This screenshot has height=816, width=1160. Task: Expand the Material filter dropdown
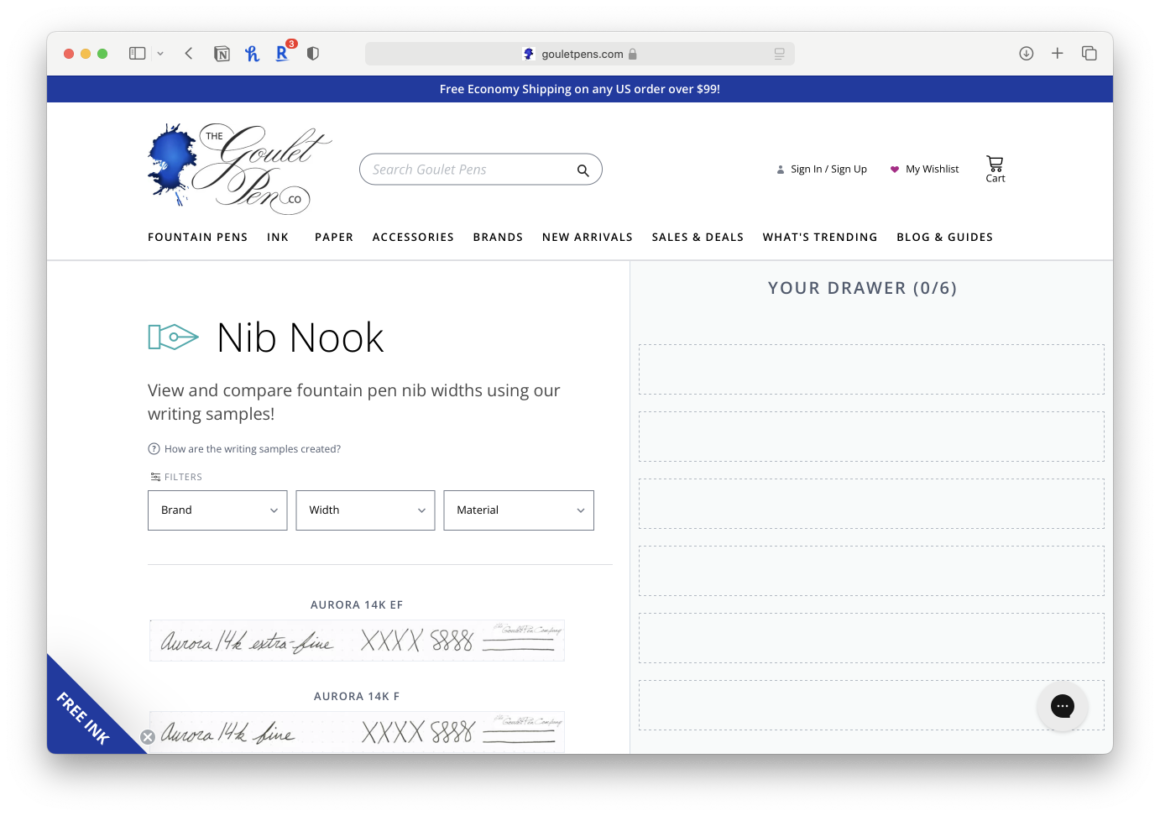point(518,510)
